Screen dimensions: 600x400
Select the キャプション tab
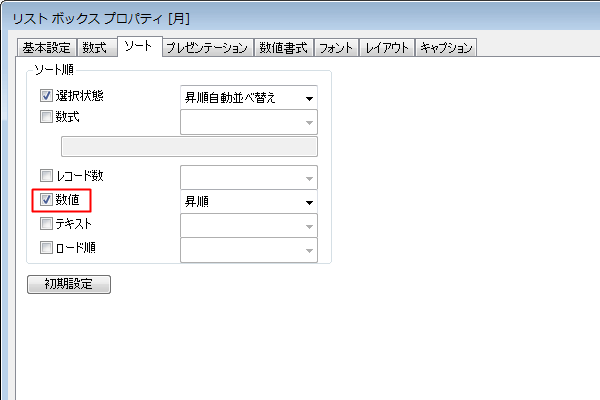pos(446,47)
